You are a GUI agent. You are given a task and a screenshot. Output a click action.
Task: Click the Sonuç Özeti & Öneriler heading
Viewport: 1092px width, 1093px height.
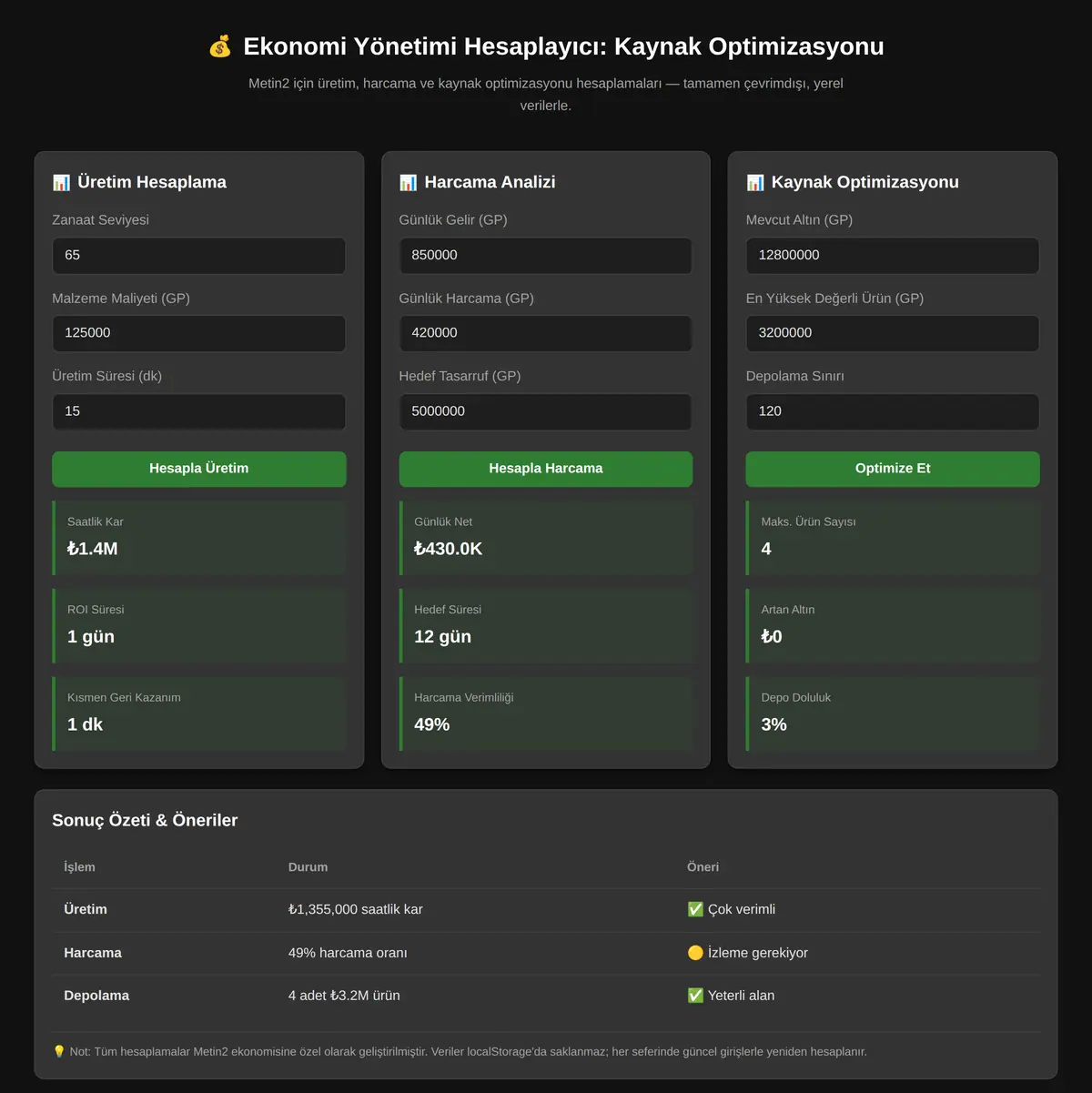[x=145, y=820]
